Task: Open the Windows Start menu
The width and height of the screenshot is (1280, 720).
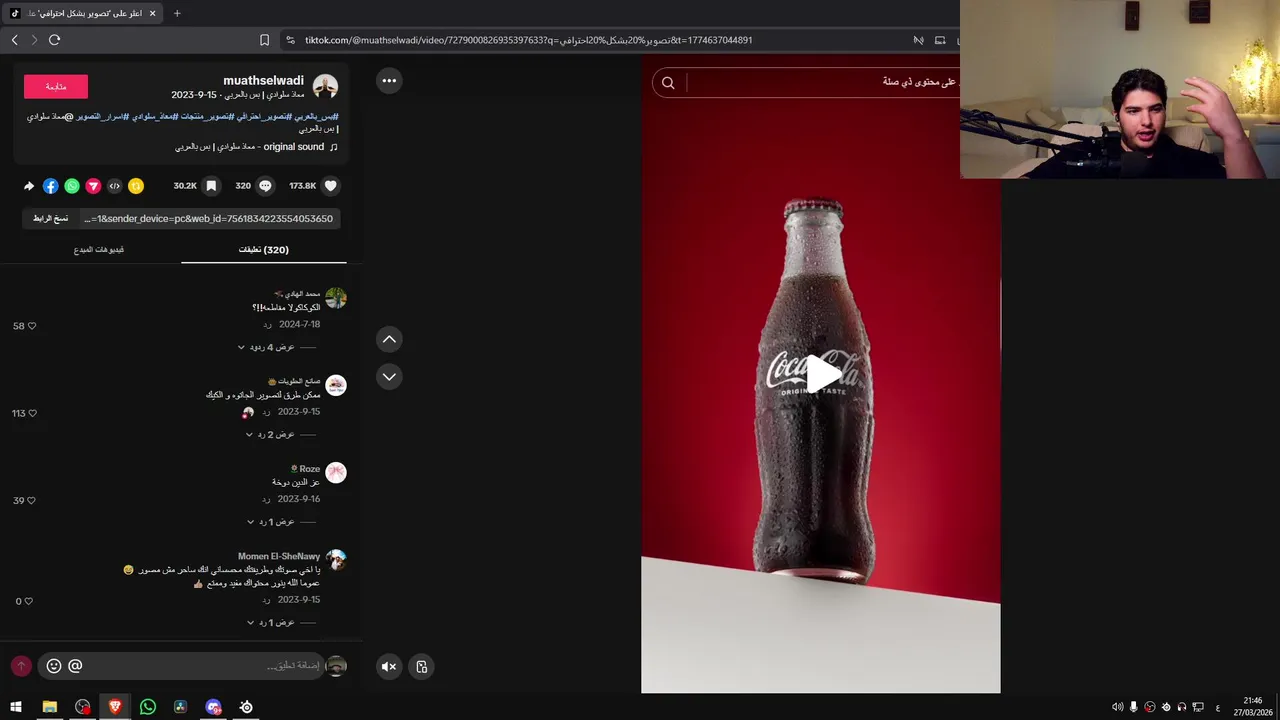Action: [16, 707]
